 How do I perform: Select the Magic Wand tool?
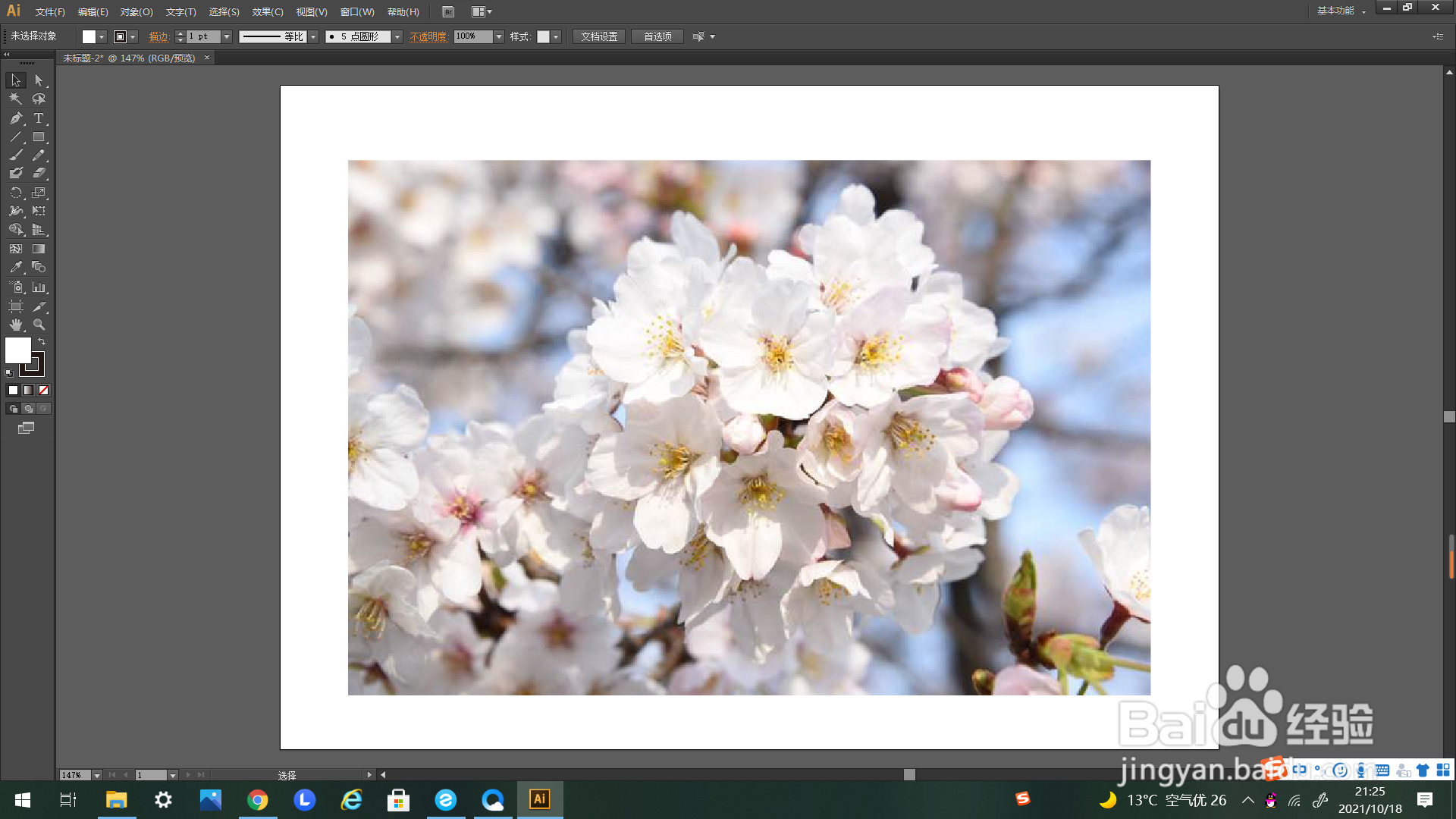(16, 99)
